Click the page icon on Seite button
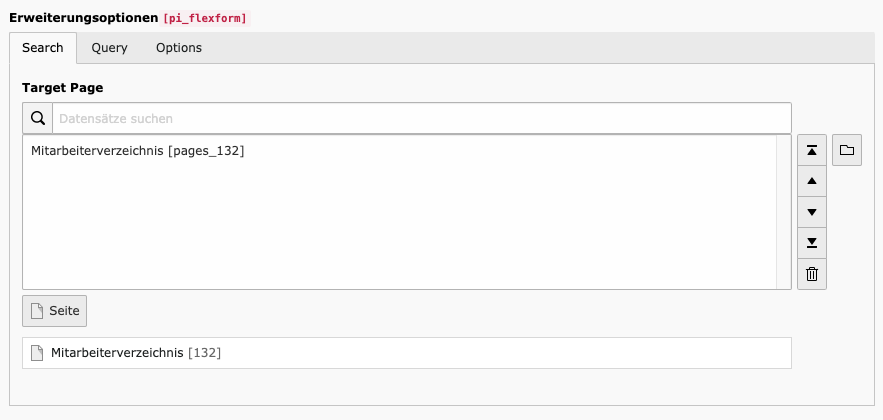Screen dimensions: 883x420 point(37,311)
